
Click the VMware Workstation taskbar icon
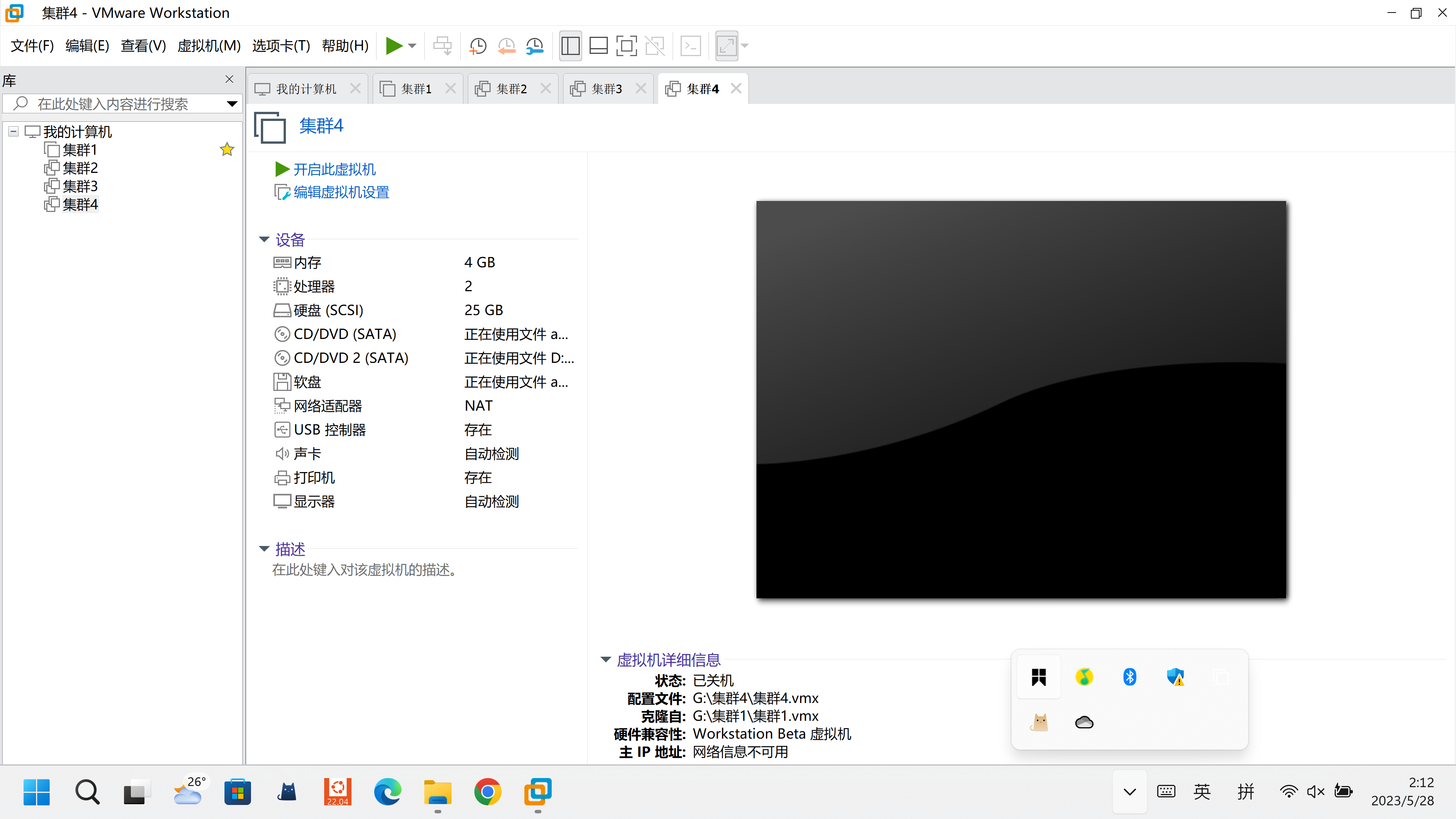[x=538, y=791]
